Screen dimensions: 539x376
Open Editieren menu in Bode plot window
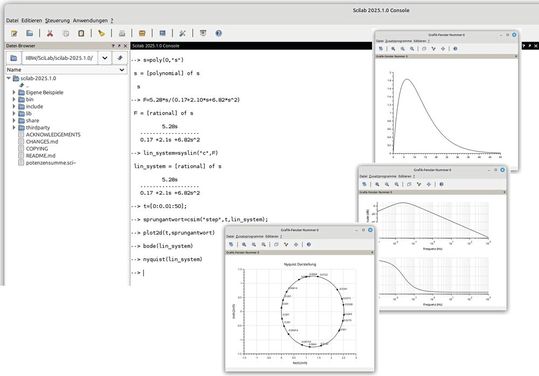(x=405, y=176)
